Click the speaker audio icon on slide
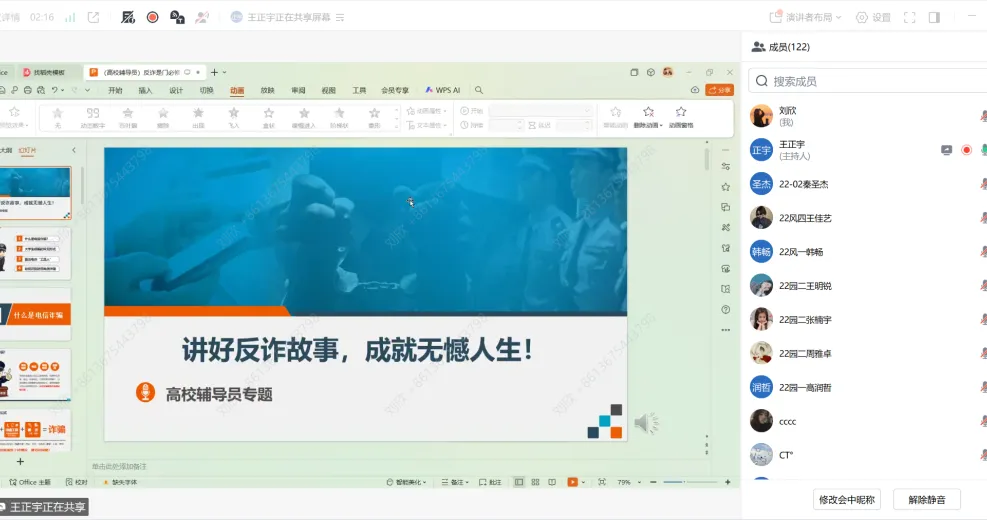Image resolution: width=987 pixels, height=520 pixels. [x=646, y=423]
